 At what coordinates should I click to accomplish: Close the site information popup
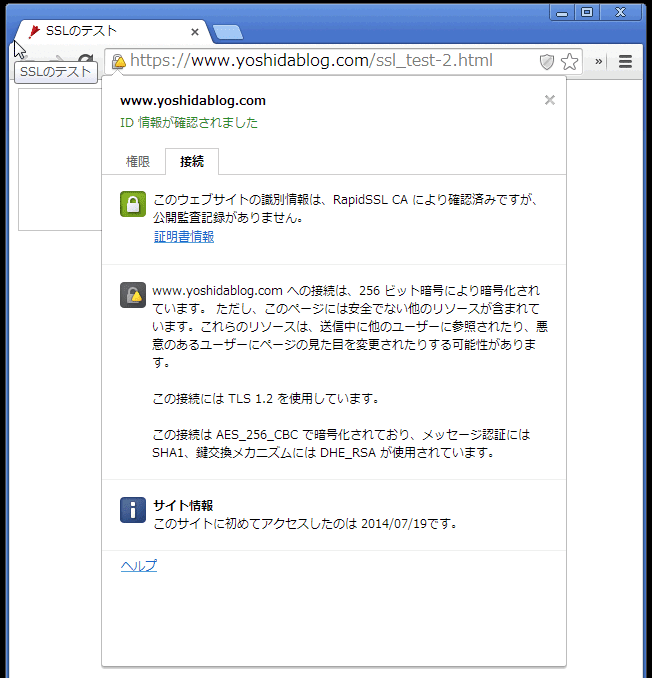[x=550, y=100]
